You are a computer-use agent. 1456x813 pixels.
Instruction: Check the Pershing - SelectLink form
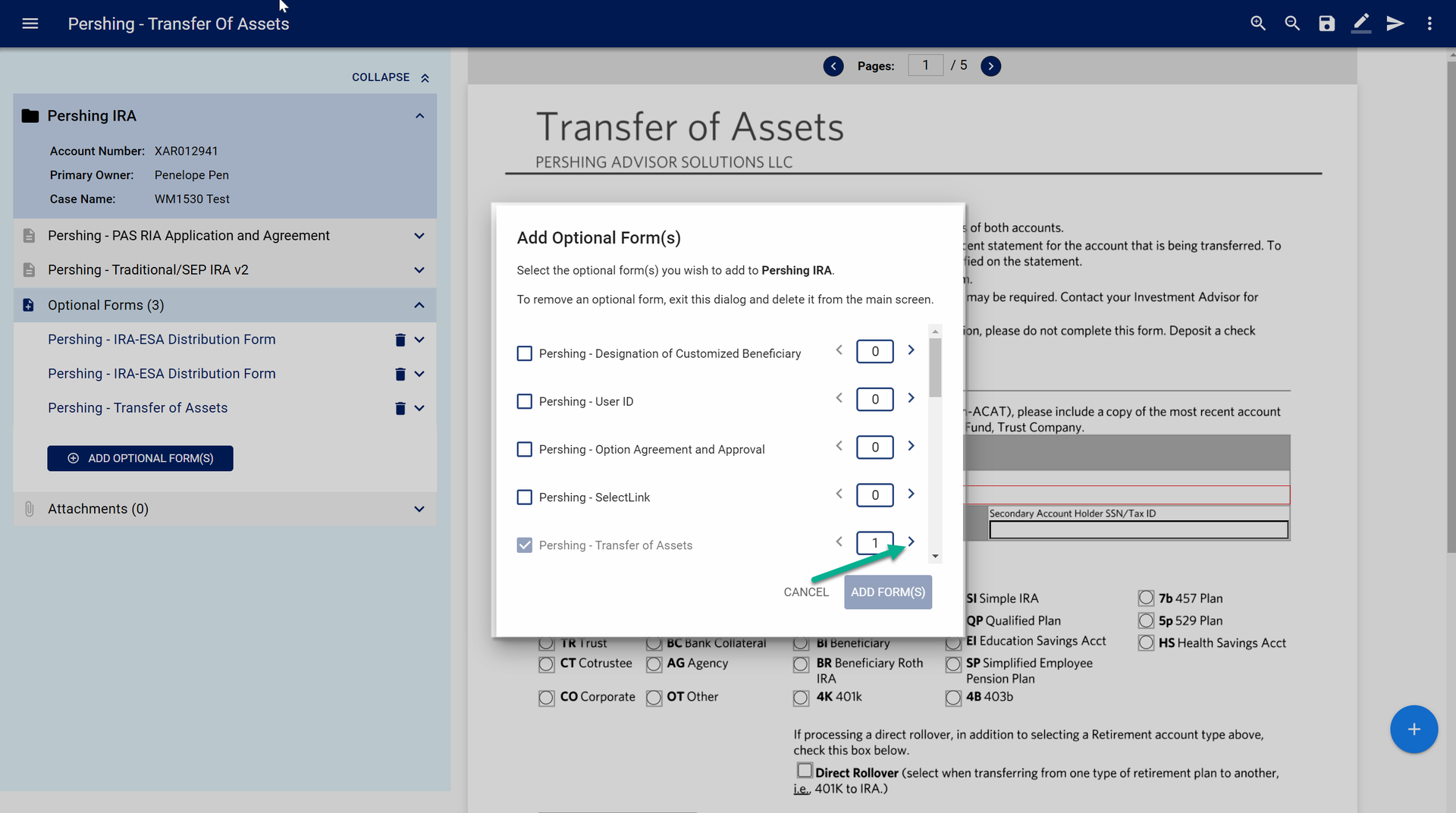tap(524, 497)
